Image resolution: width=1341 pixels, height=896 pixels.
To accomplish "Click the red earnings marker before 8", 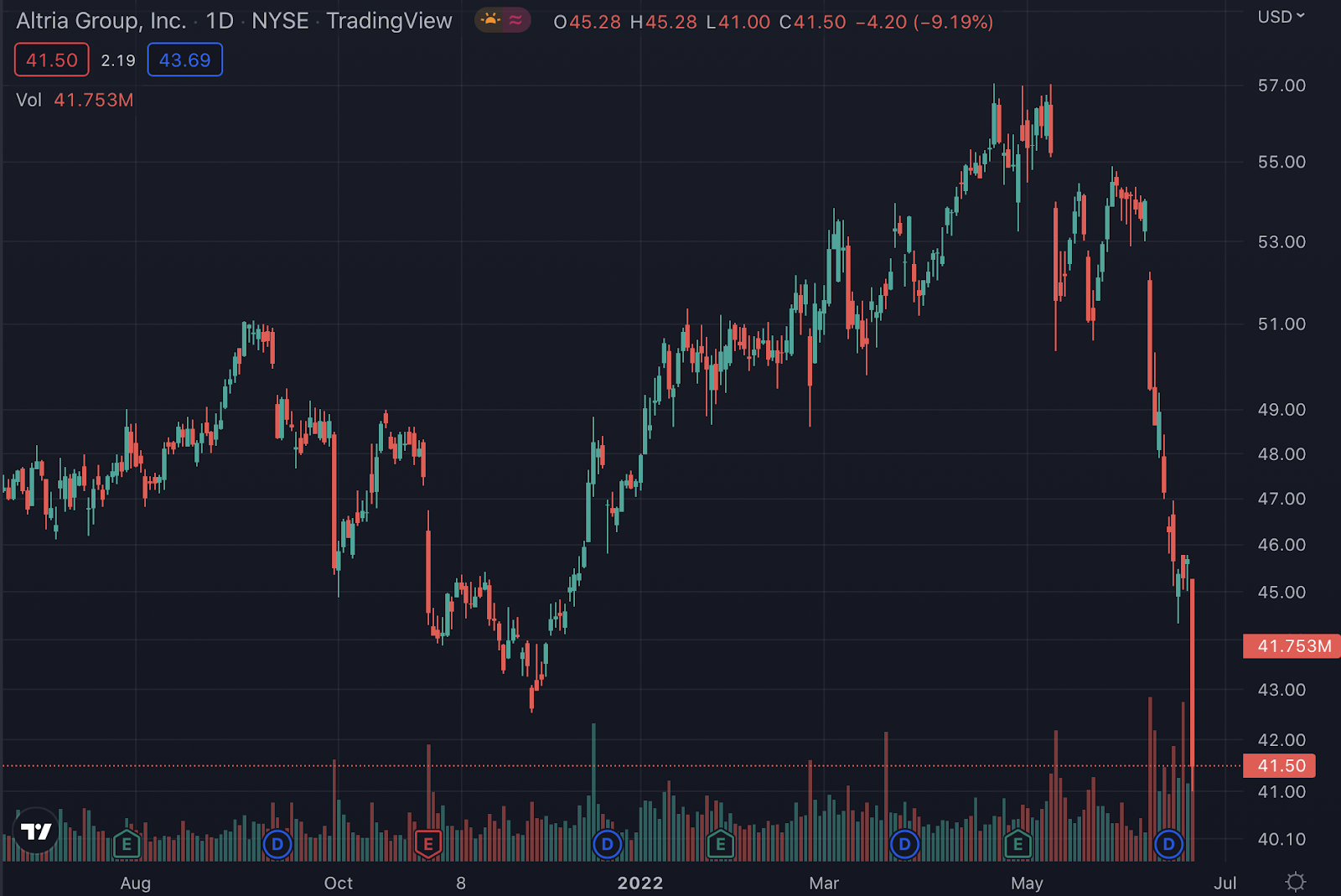I will click(428, 844).
